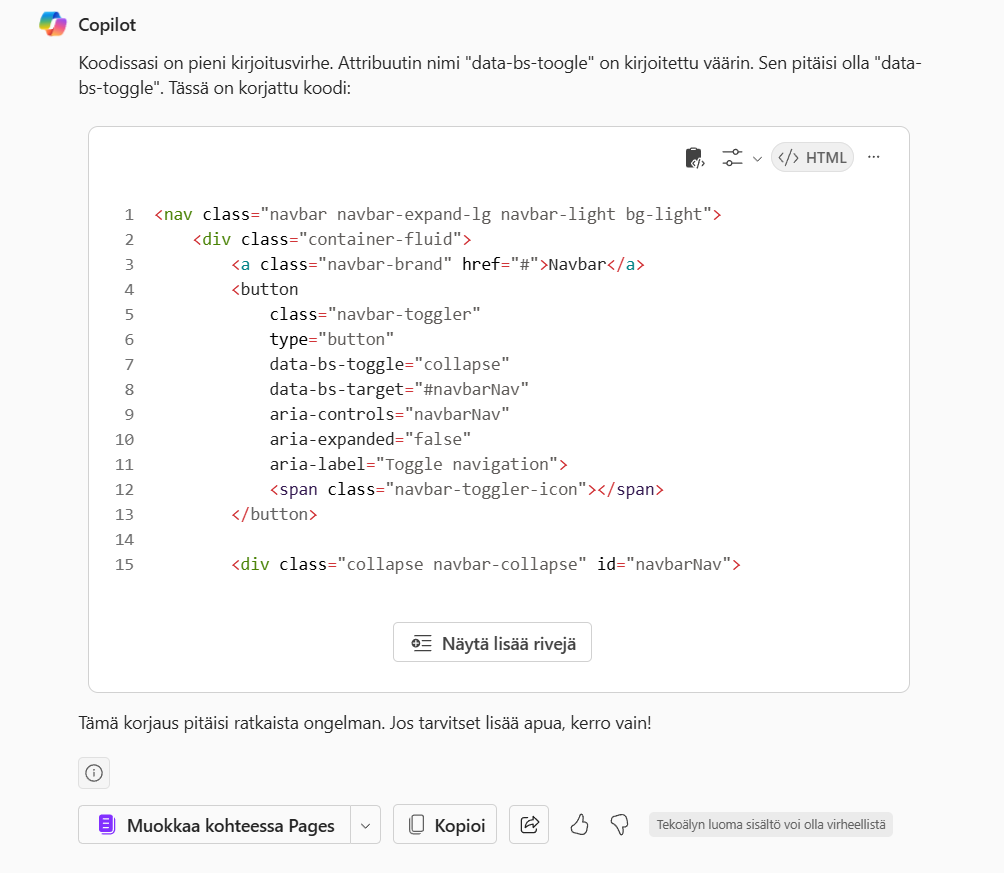
Task: Click the info circle icon
Action: [x=94, y=772]
